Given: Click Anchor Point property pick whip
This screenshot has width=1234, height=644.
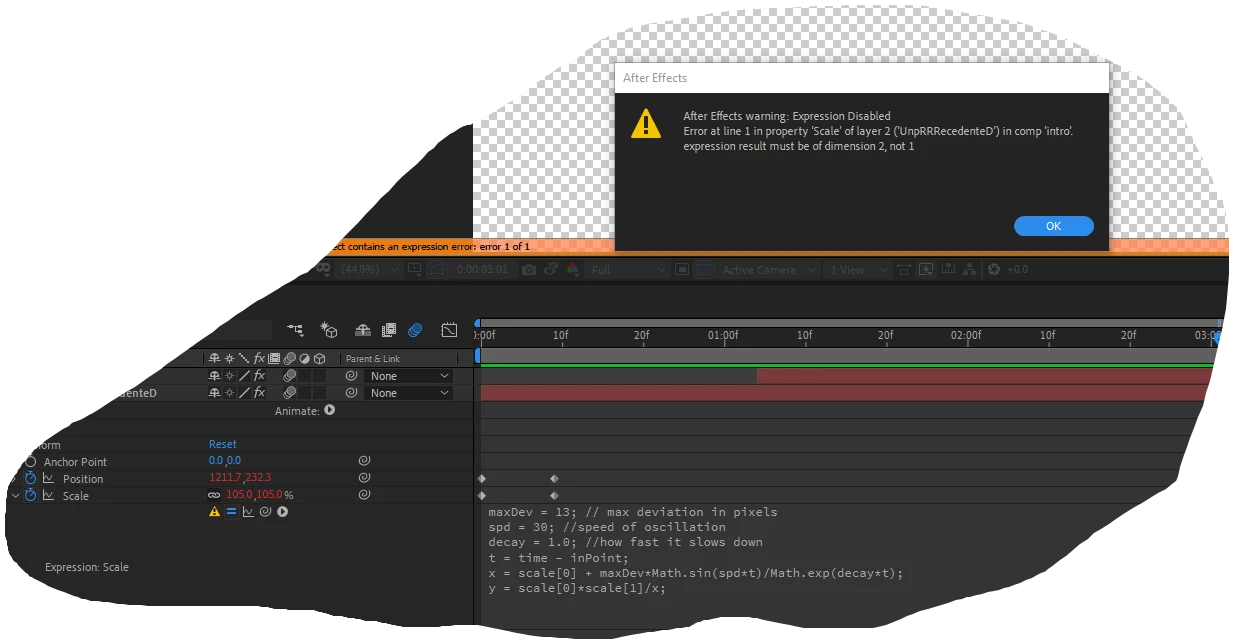Looking at the screenshot, I should [365, 461].
